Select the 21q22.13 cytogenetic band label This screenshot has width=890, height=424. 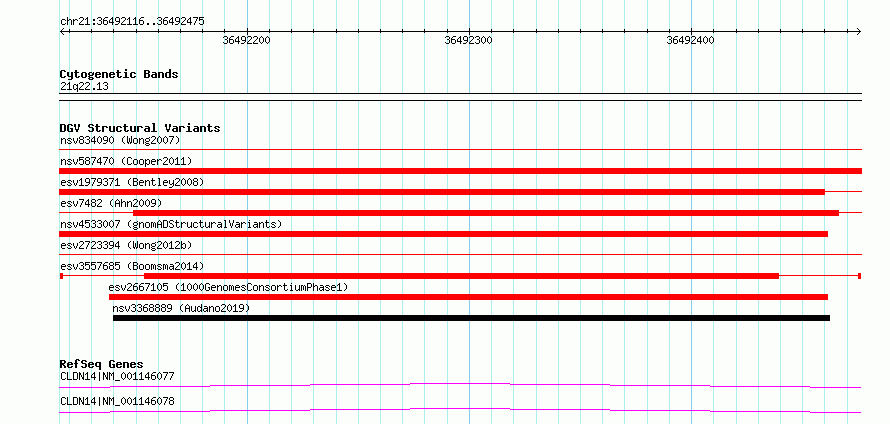[84, 87]
